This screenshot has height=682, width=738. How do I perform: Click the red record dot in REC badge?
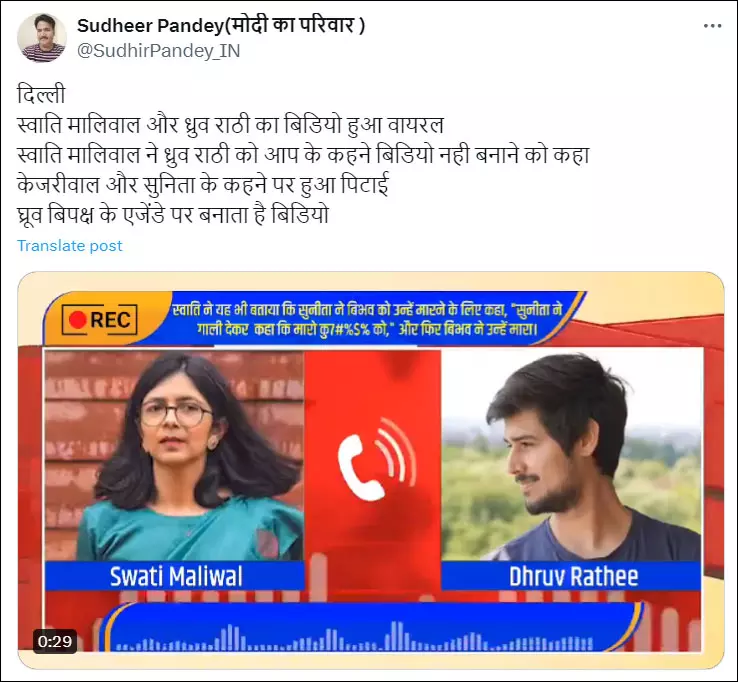77,320
